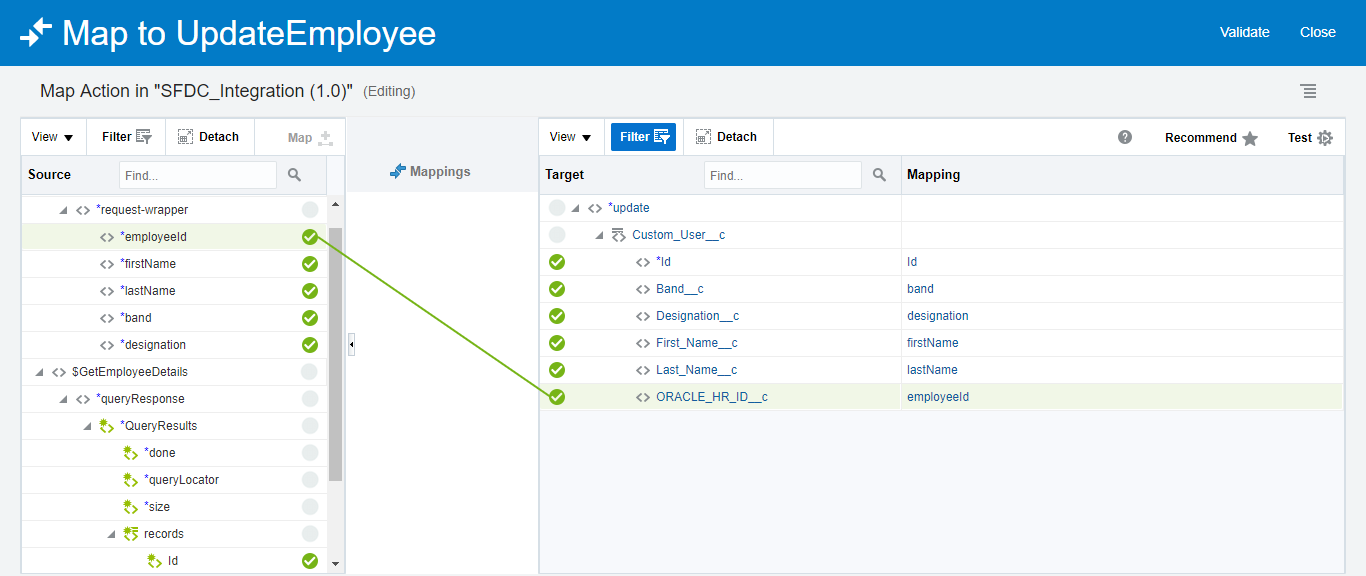Click the Source search magnifier icon
Viewport: 1366px width, 576px height.
pyautogui.click(x=294, y=175)
